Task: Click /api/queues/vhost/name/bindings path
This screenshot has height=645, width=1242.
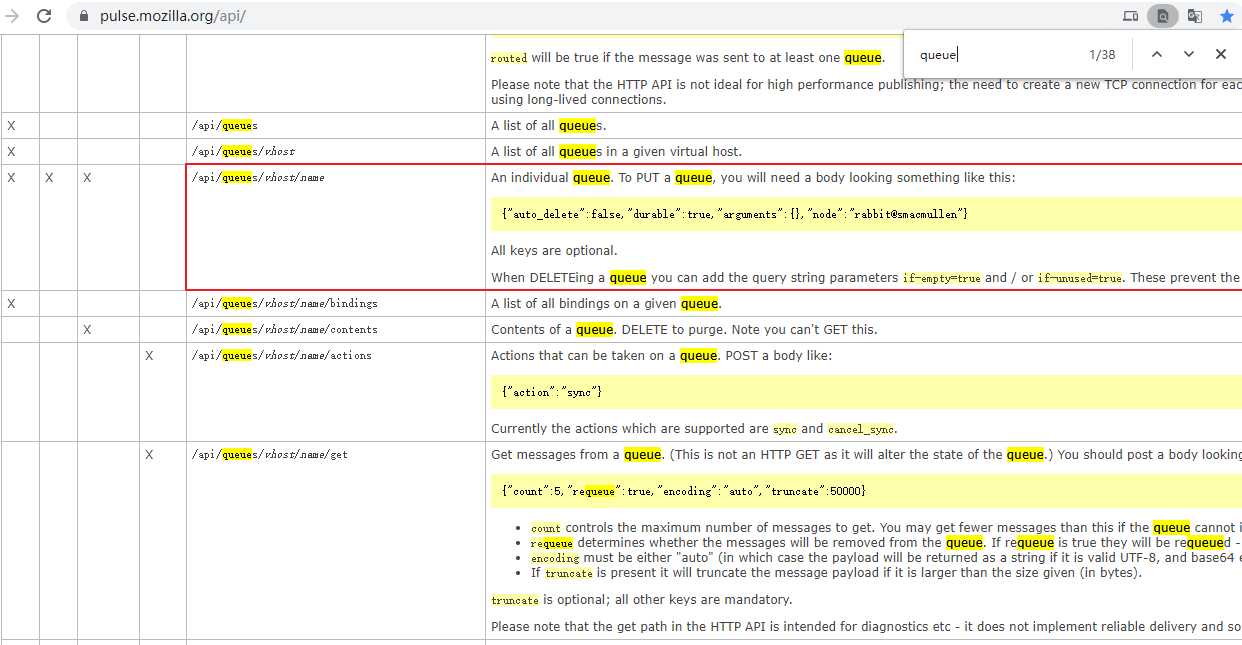Action: (285, 303)
